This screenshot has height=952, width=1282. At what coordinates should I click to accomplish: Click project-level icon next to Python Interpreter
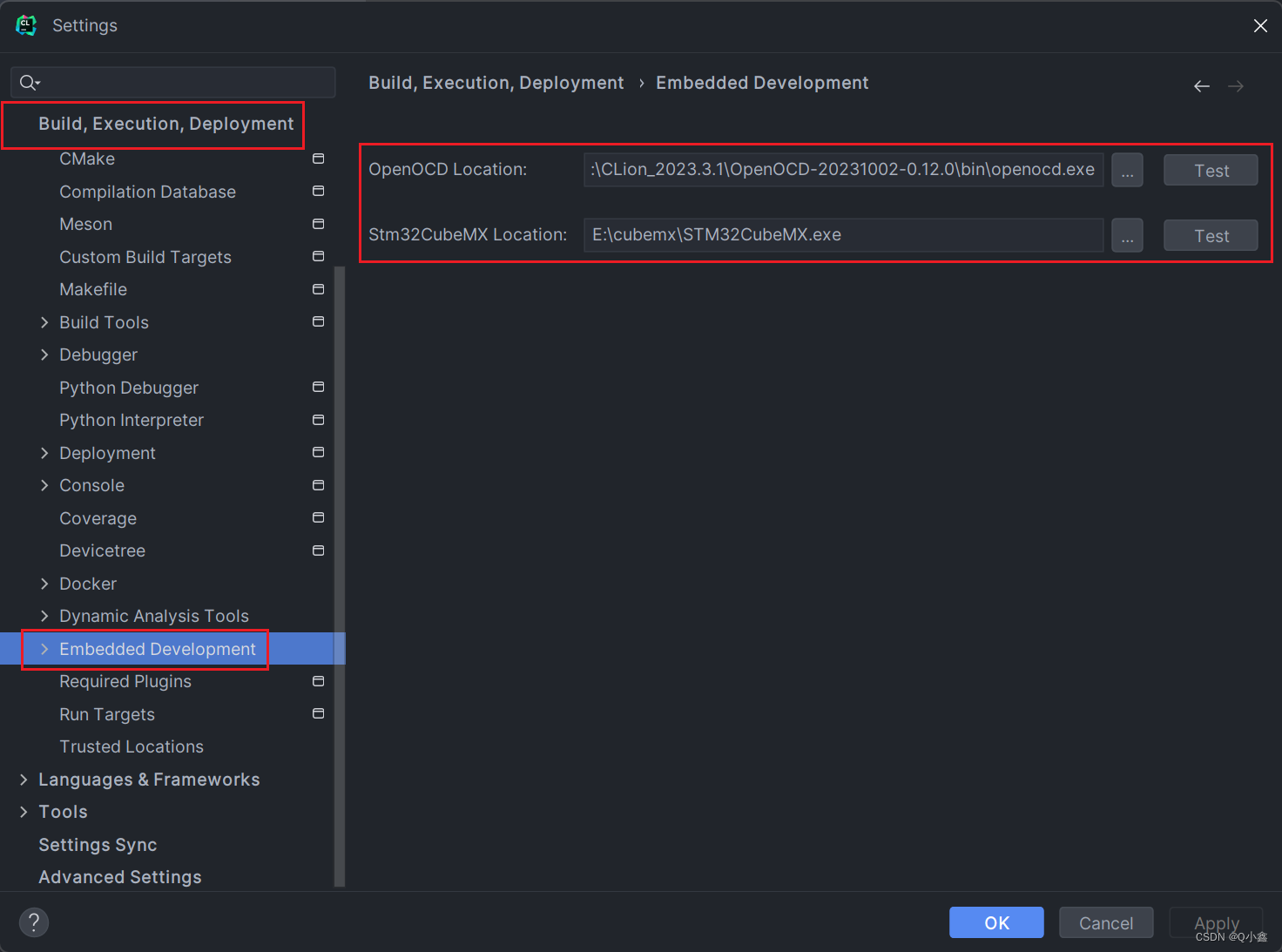pos(319,420)
